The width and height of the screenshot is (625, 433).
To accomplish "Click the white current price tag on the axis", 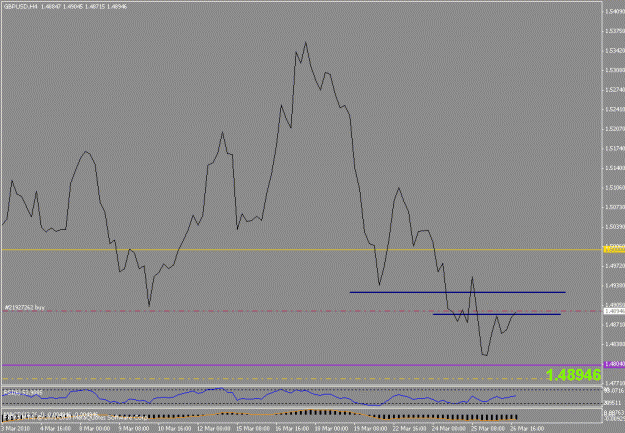I will [614, 311].
